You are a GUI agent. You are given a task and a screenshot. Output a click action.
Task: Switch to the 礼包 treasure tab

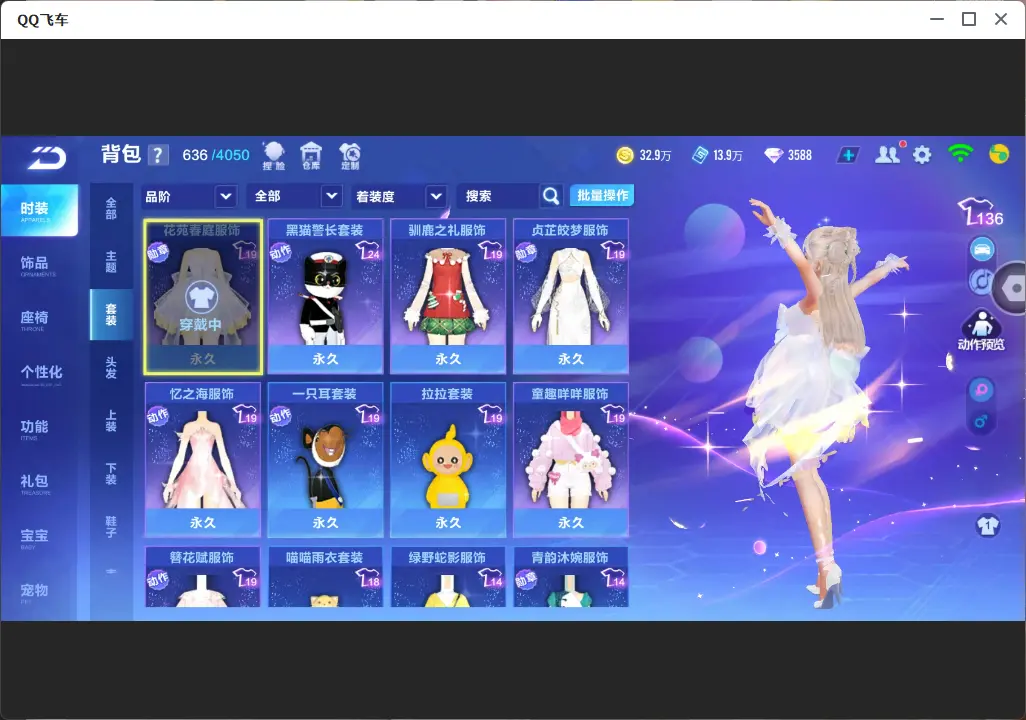coord(38,482)
